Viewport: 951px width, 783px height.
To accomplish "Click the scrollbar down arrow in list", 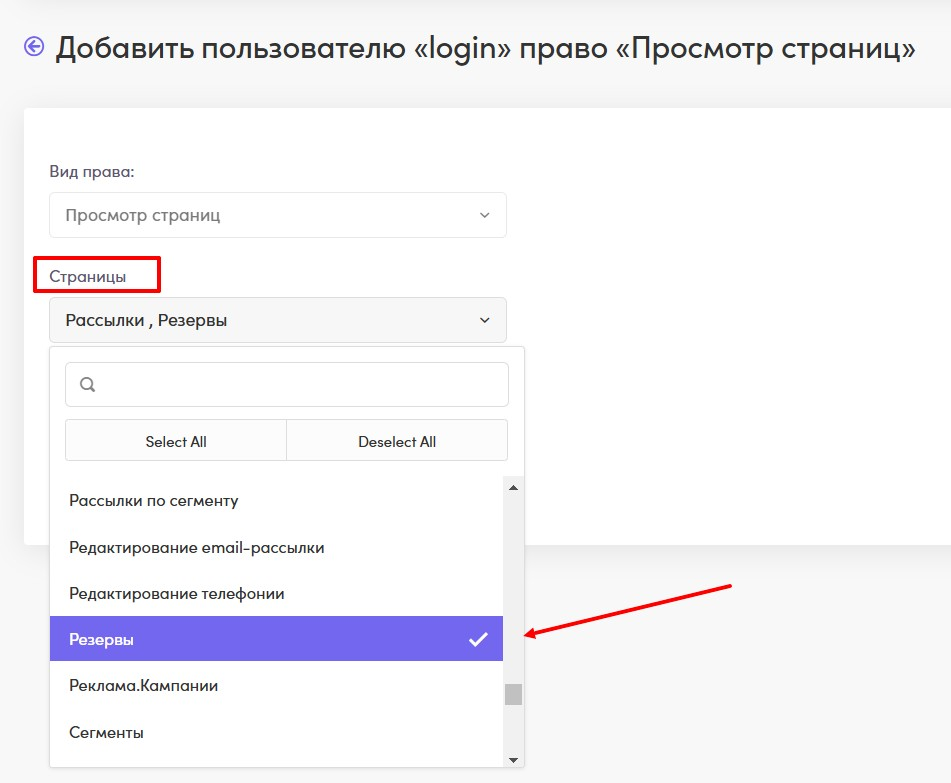I will pyautogui.click(x=513, y=760).
